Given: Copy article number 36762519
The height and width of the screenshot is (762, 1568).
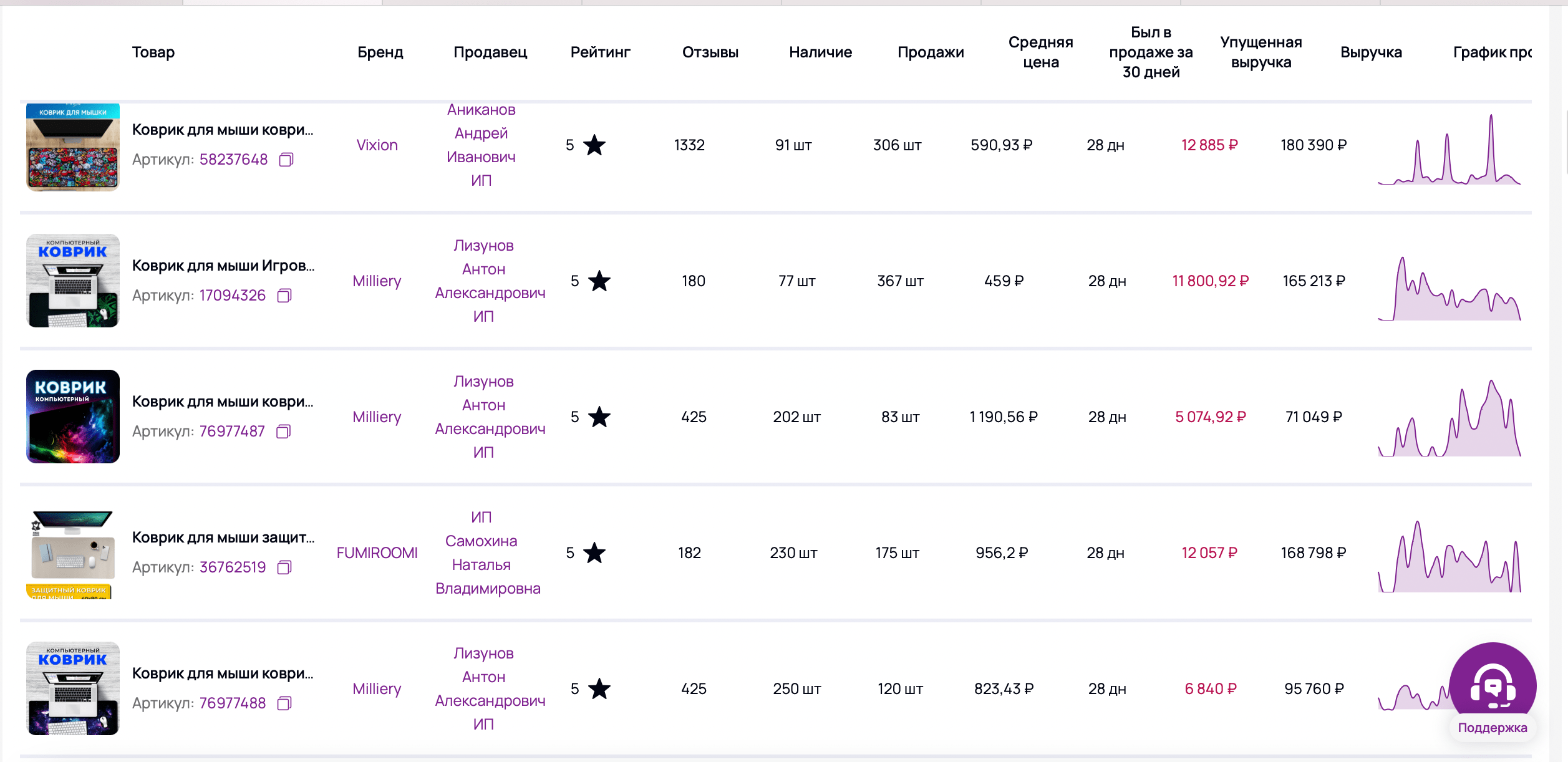Looking at the screenshot, I should point(284,567).
